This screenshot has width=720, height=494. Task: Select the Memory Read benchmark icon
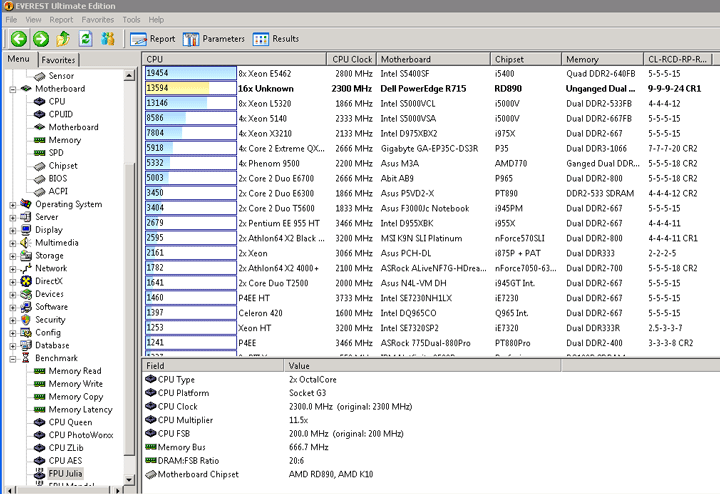click(x=40, y=371)
